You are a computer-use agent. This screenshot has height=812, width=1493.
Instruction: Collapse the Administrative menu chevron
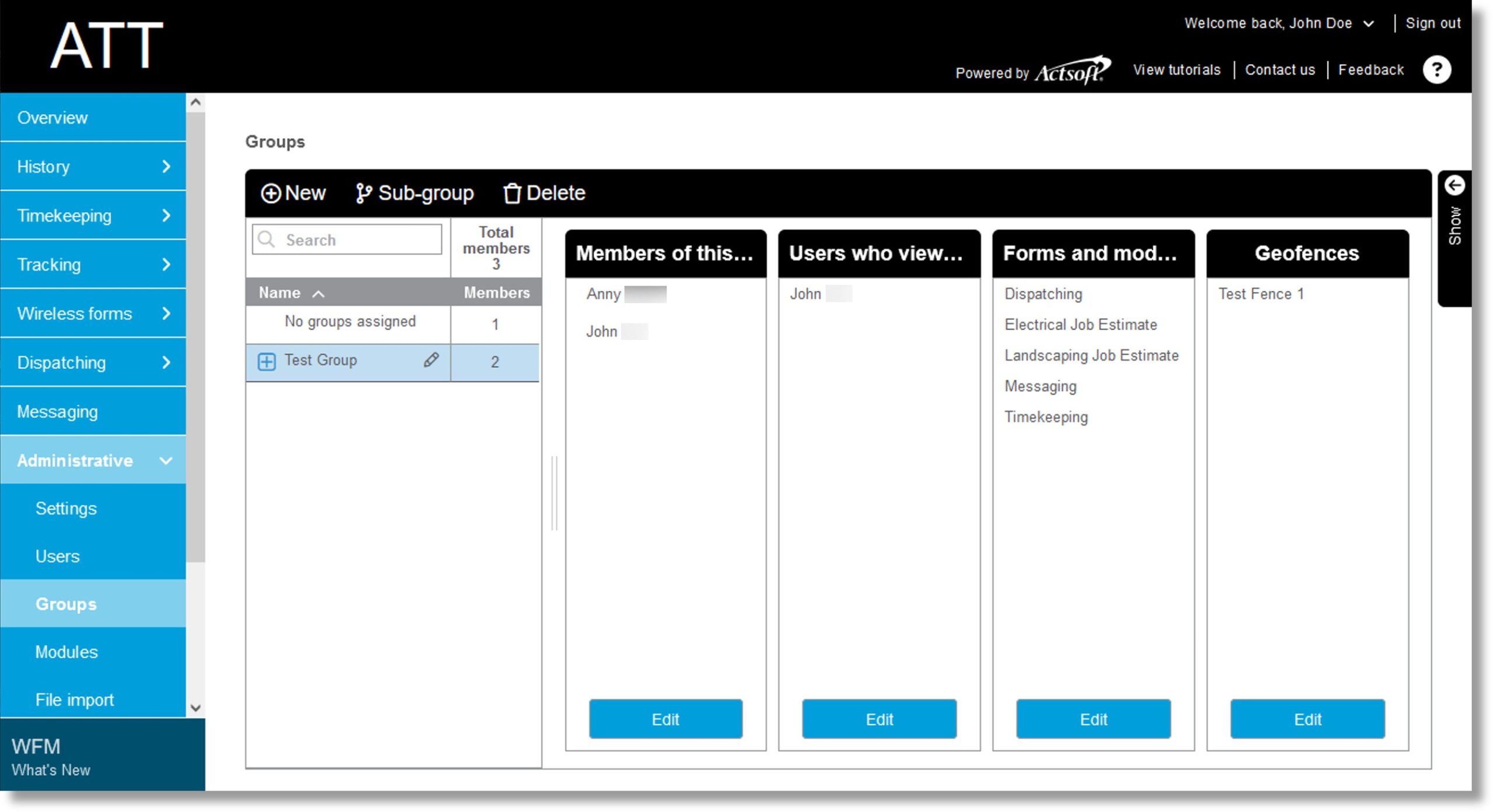pyautogui.click(x=166, y=461)
